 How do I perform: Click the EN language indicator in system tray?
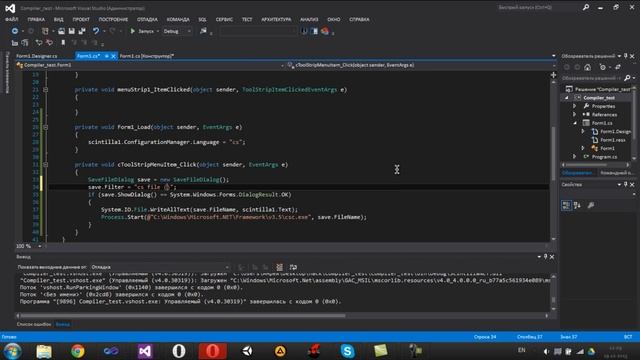(x=521, y=350)
